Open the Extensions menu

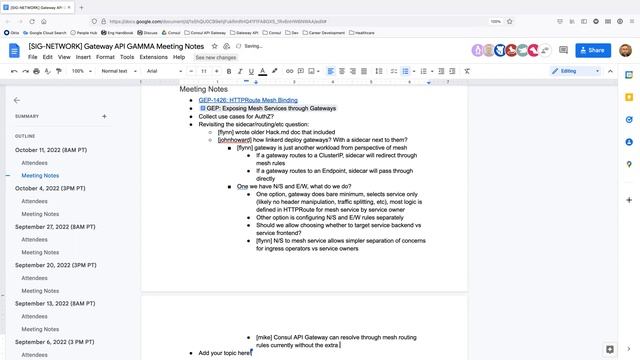pos(153,57)
